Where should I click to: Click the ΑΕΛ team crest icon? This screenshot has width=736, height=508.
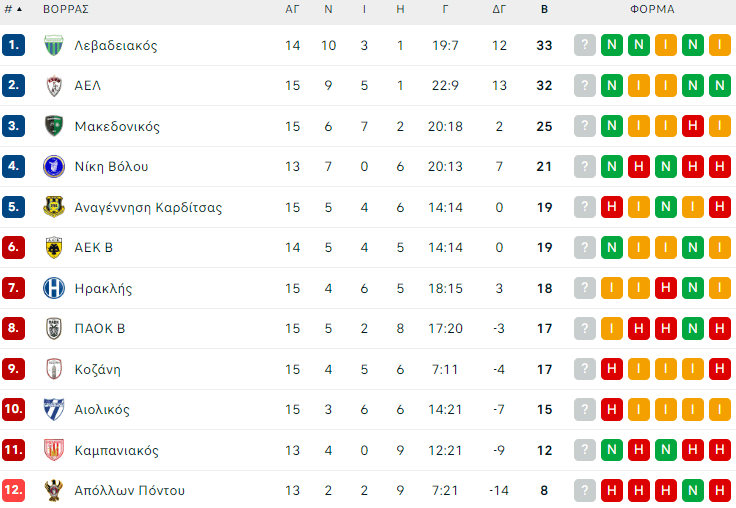click(53, 86)
